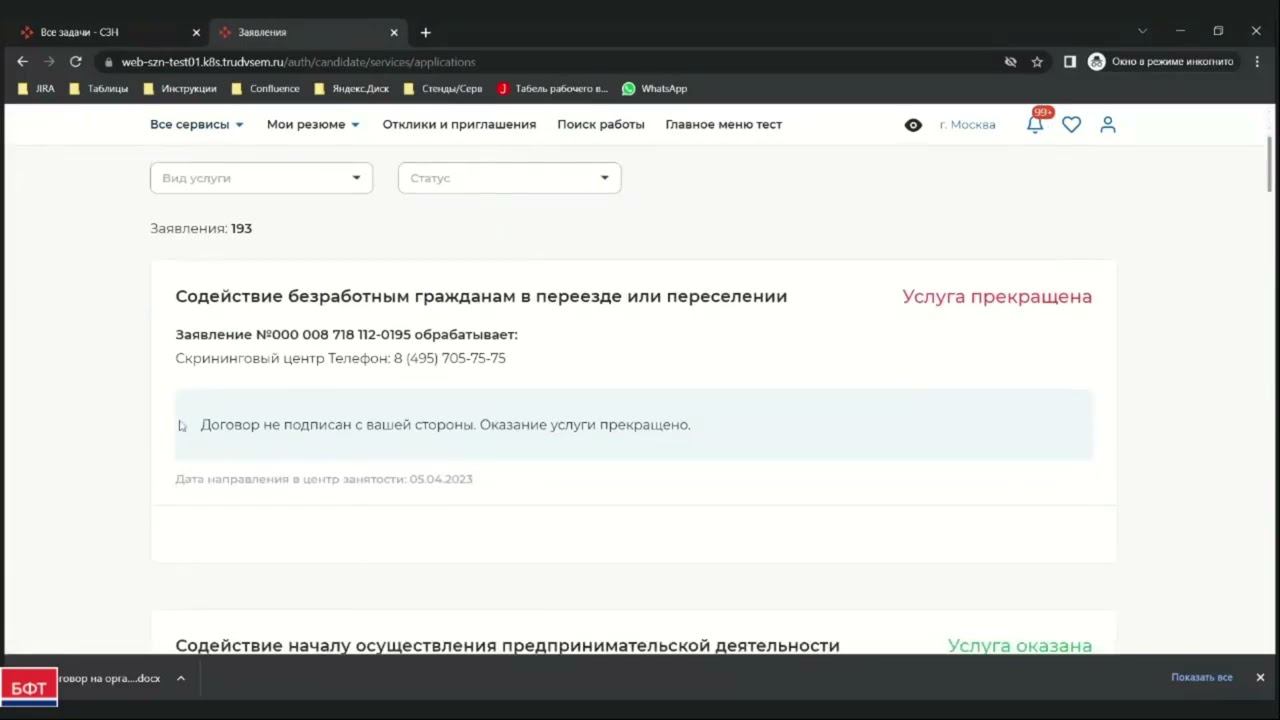Open the 'Таблицы' bookmark folder
Image resolution: width=1280 pixels, height=720 pixels.
tap(98, 88)
